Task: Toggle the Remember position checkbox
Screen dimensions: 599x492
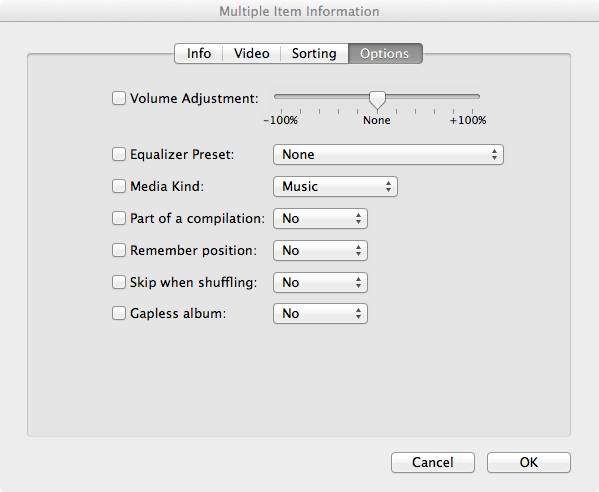Action: tap(119, 250)
